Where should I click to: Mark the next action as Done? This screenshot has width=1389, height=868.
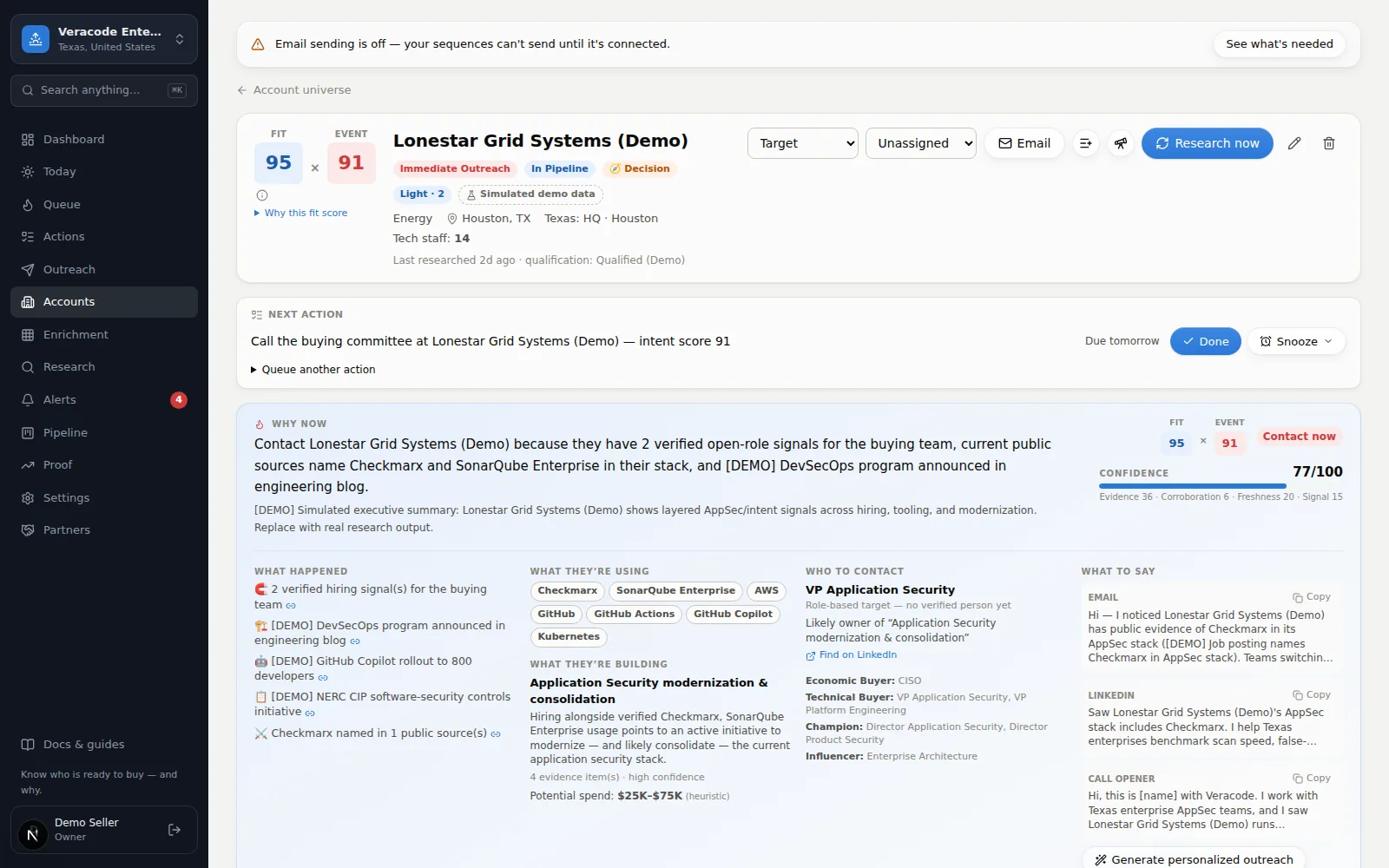[1206, 341]
